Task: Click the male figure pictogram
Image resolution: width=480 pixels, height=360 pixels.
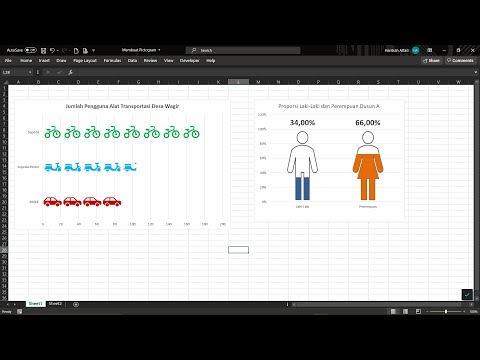Action: click(x=302, y=166)
